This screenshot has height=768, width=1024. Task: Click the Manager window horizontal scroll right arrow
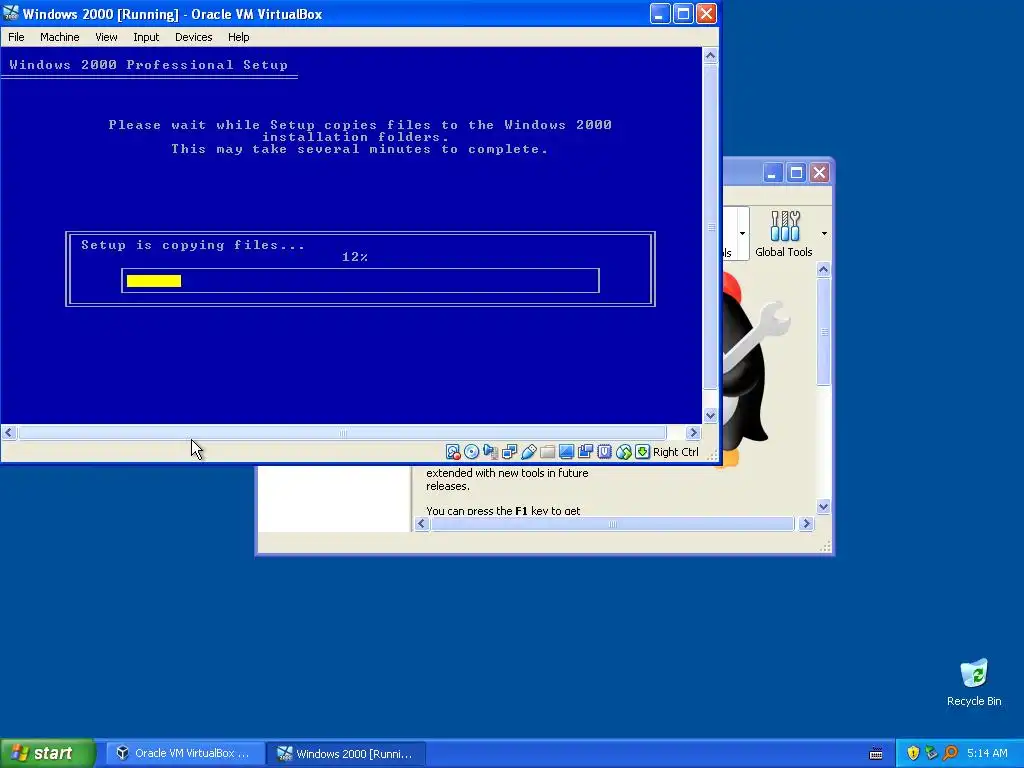point(807,524)
